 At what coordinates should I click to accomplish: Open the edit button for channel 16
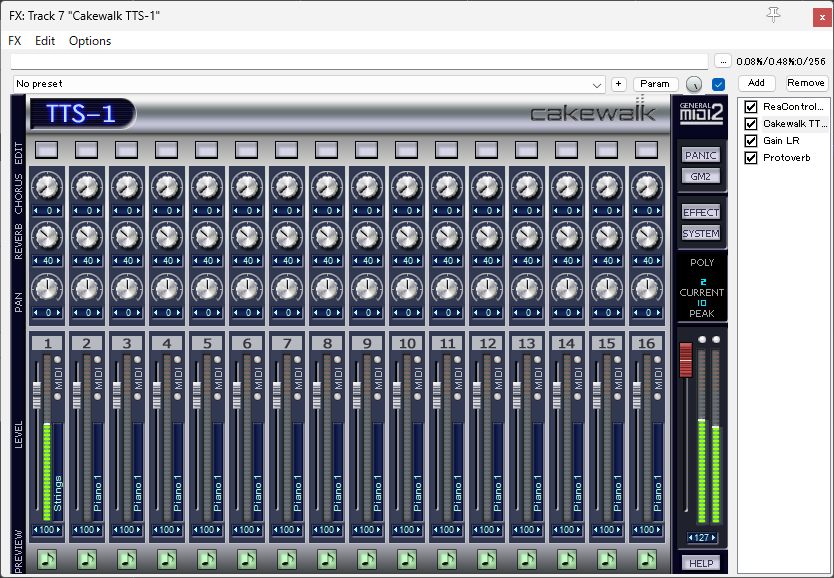[x=647, y=150]
